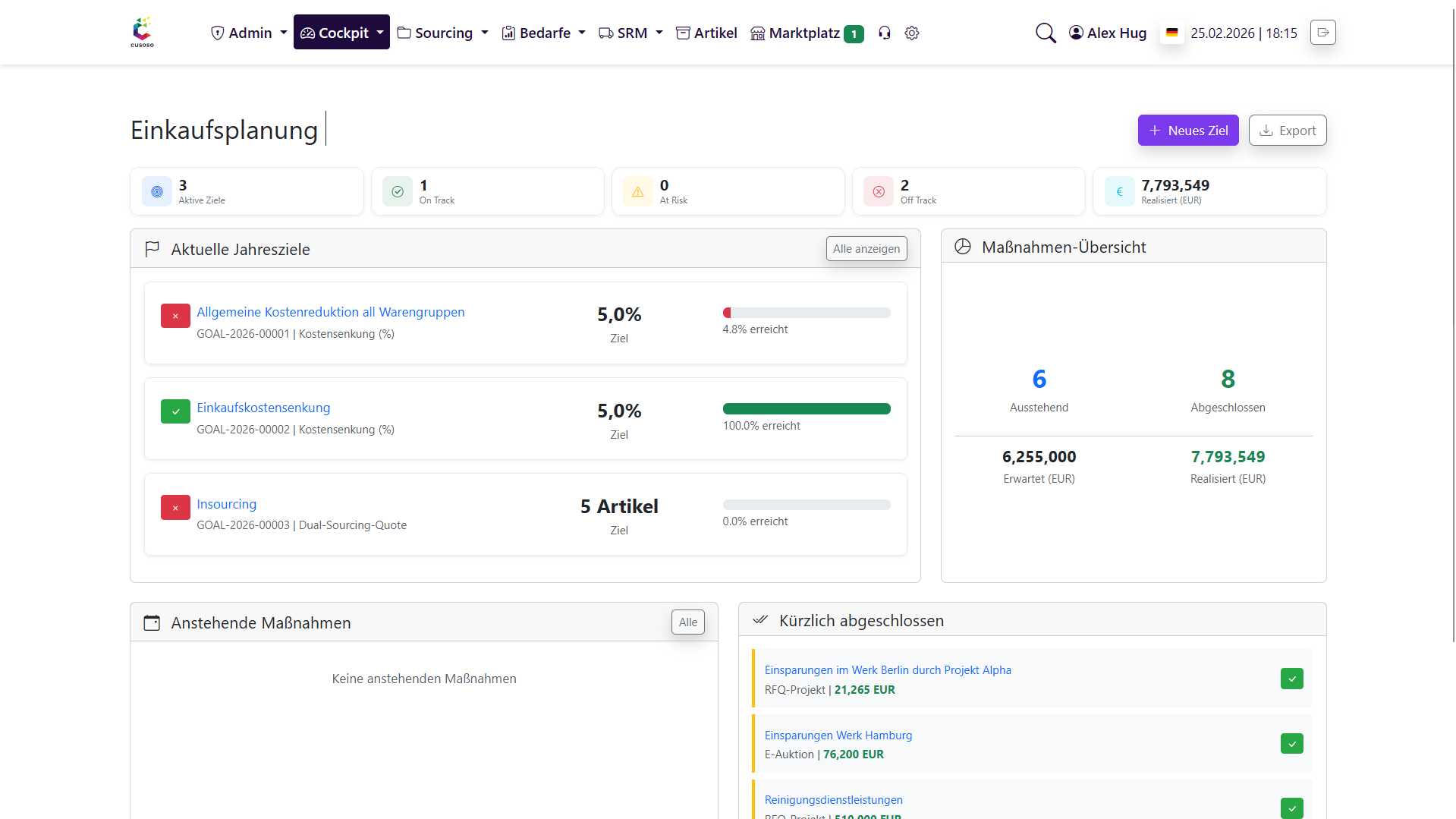Click green check for Reinigungsdienstleistungen
This screenshot has height=819, width=1456.
(1292, 808)
